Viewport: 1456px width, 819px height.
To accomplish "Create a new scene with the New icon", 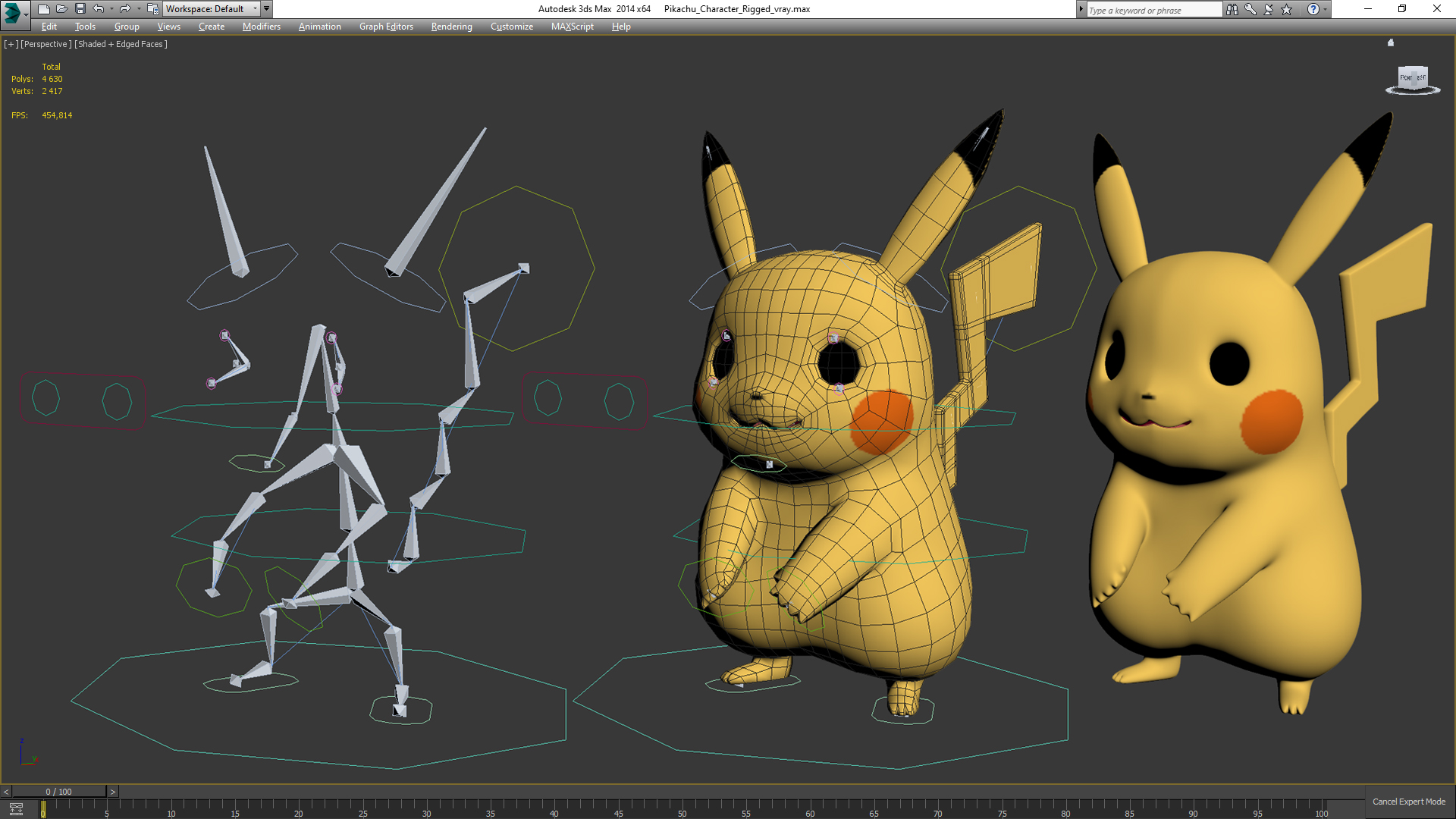I will click(43, 9).
